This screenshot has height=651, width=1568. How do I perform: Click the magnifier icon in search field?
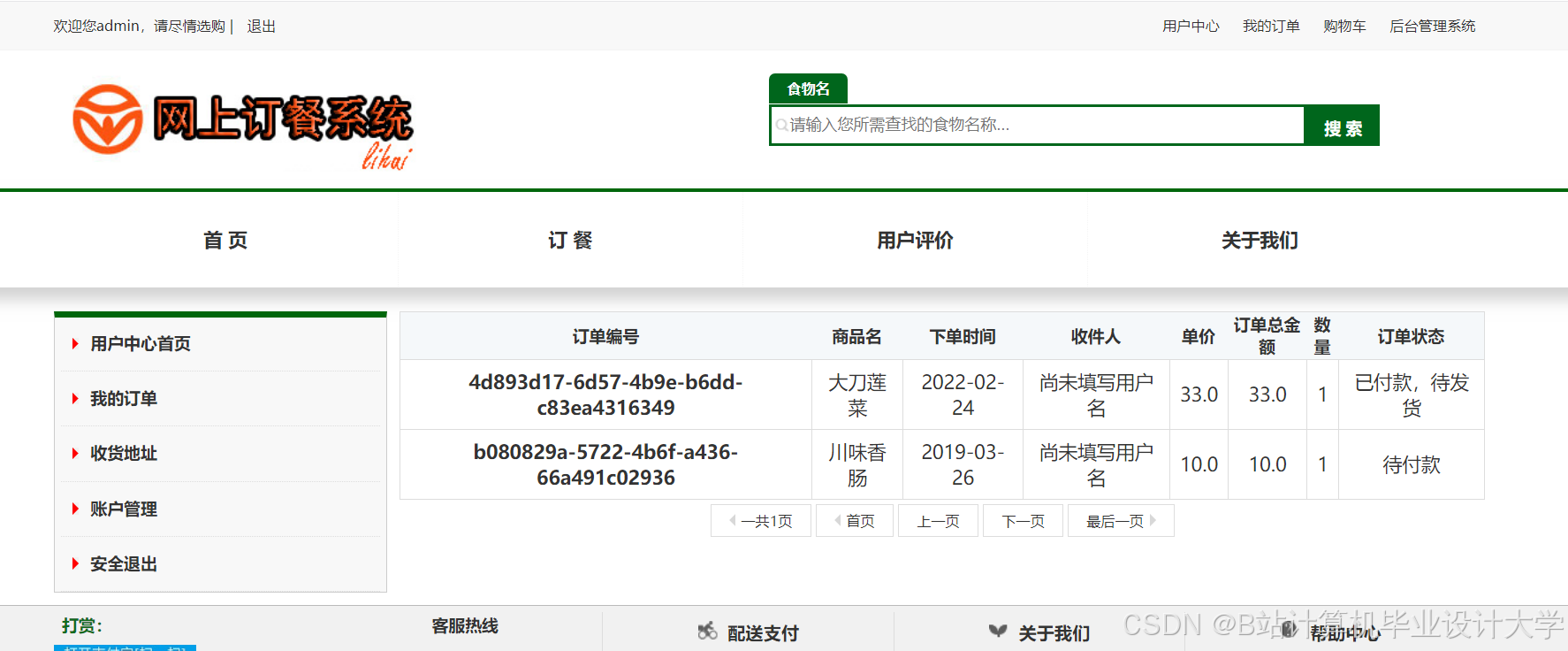pyautogui.click(x=781, y=126)
